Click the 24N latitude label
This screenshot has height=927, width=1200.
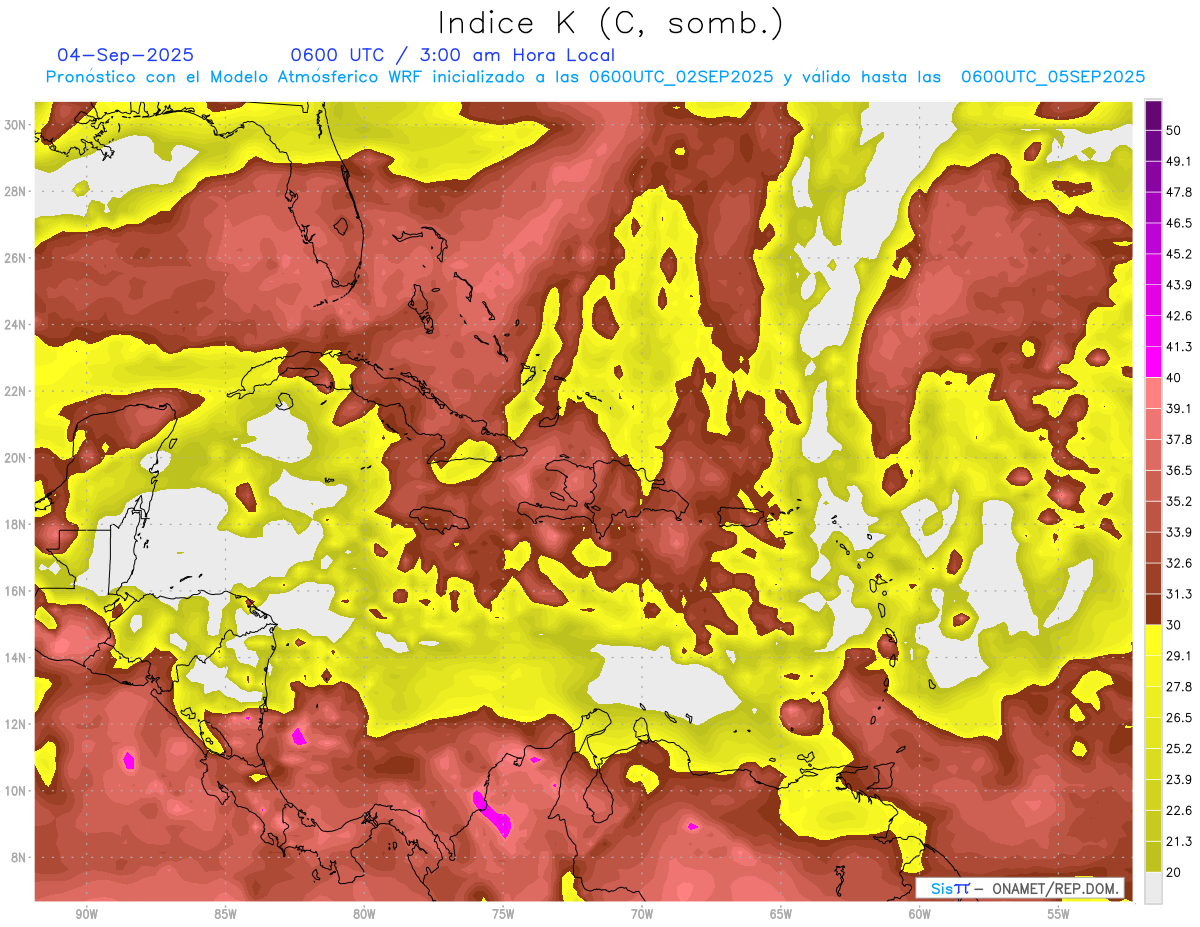point(15,325)
